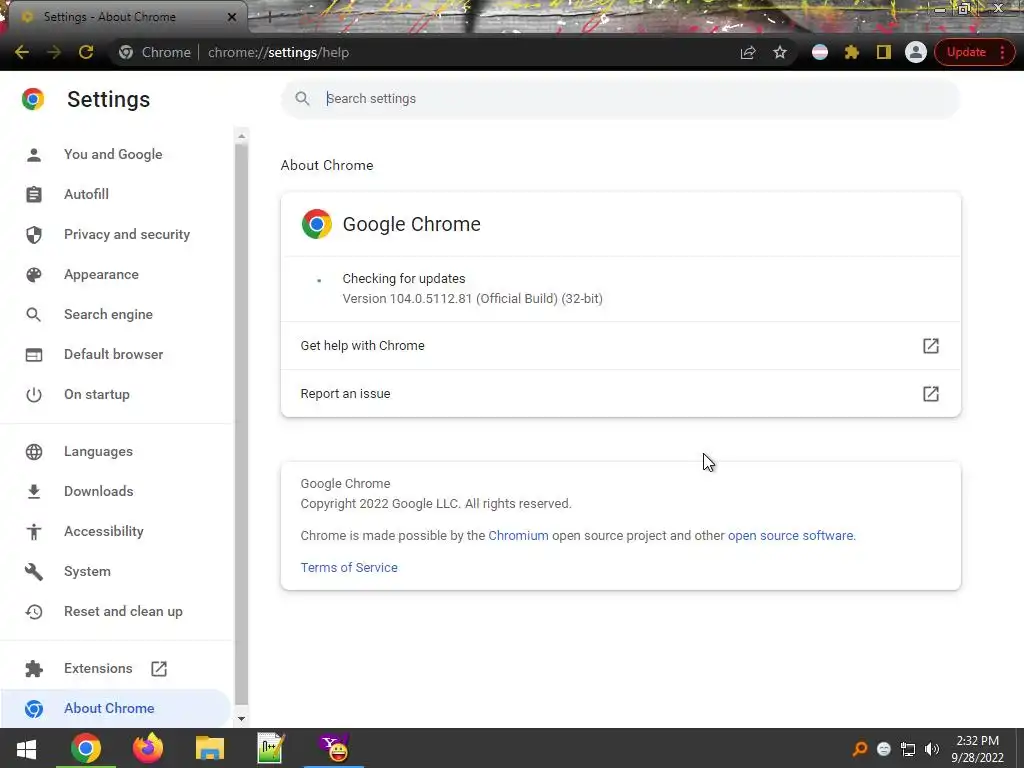The image size is (1024, 768).
Task: Open the Yahoo Messenger taskbar icon
Action: pos(334,748)
